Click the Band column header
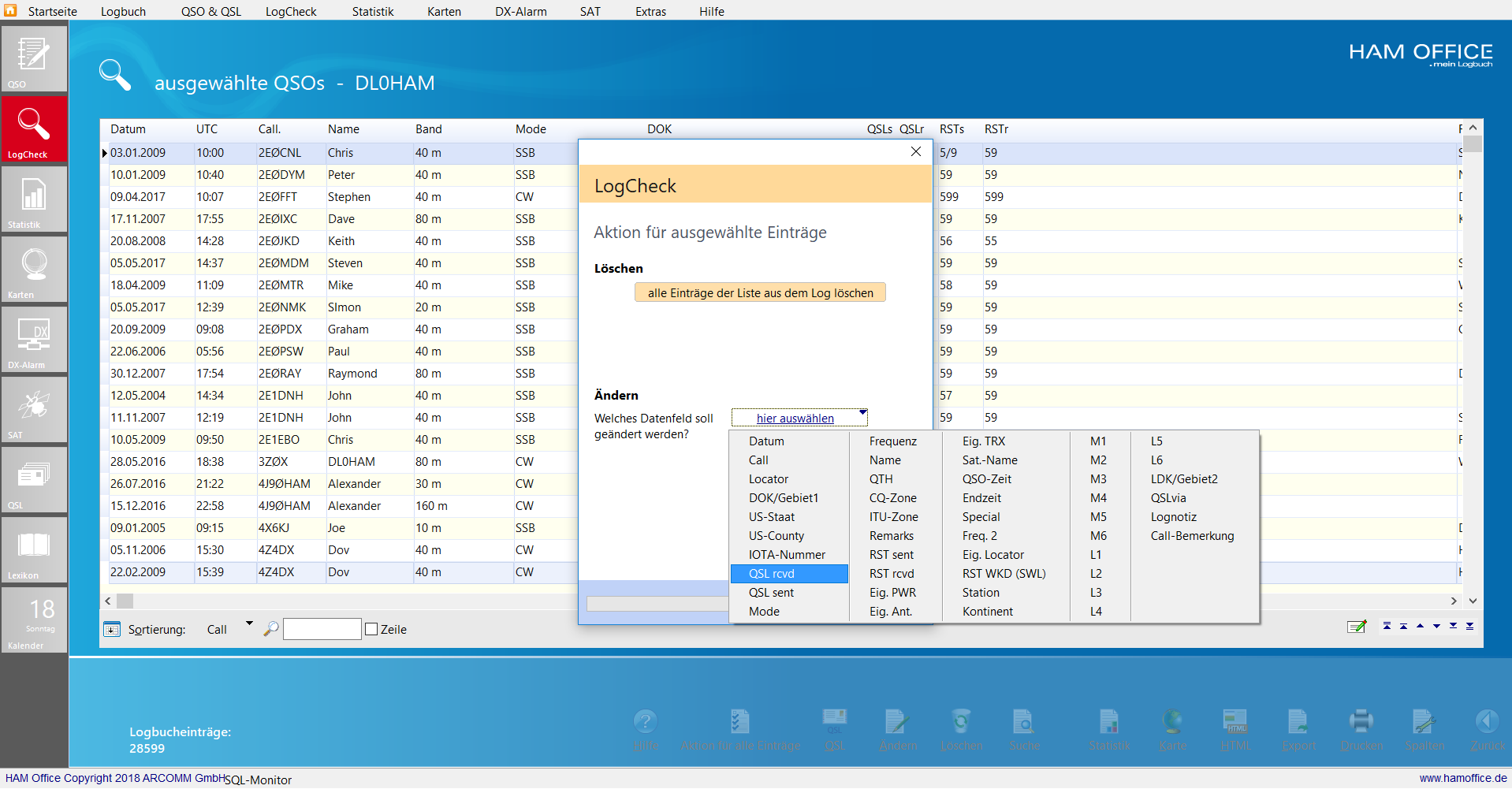 (429, 129)
